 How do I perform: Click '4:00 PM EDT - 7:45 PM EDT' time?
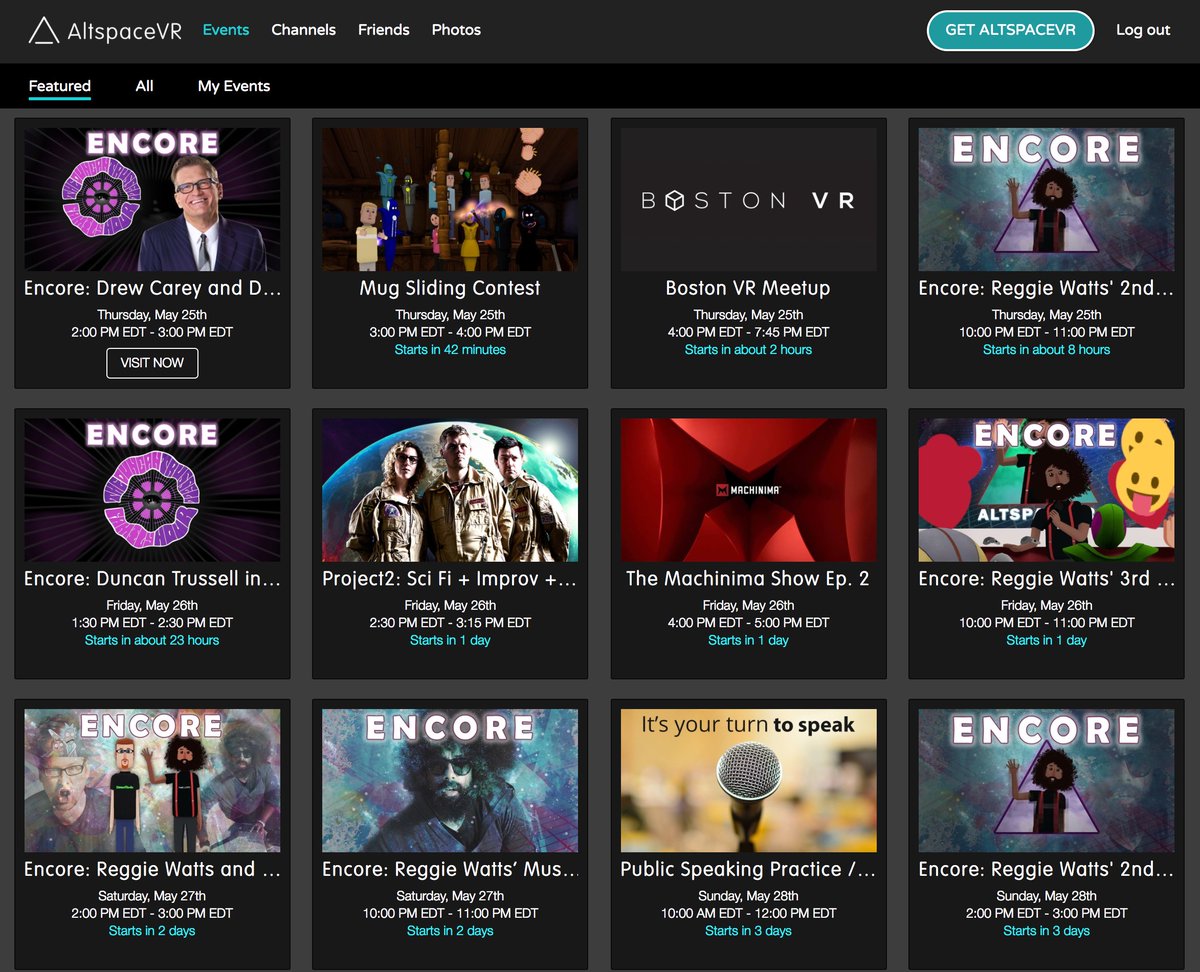pos(748,332)
